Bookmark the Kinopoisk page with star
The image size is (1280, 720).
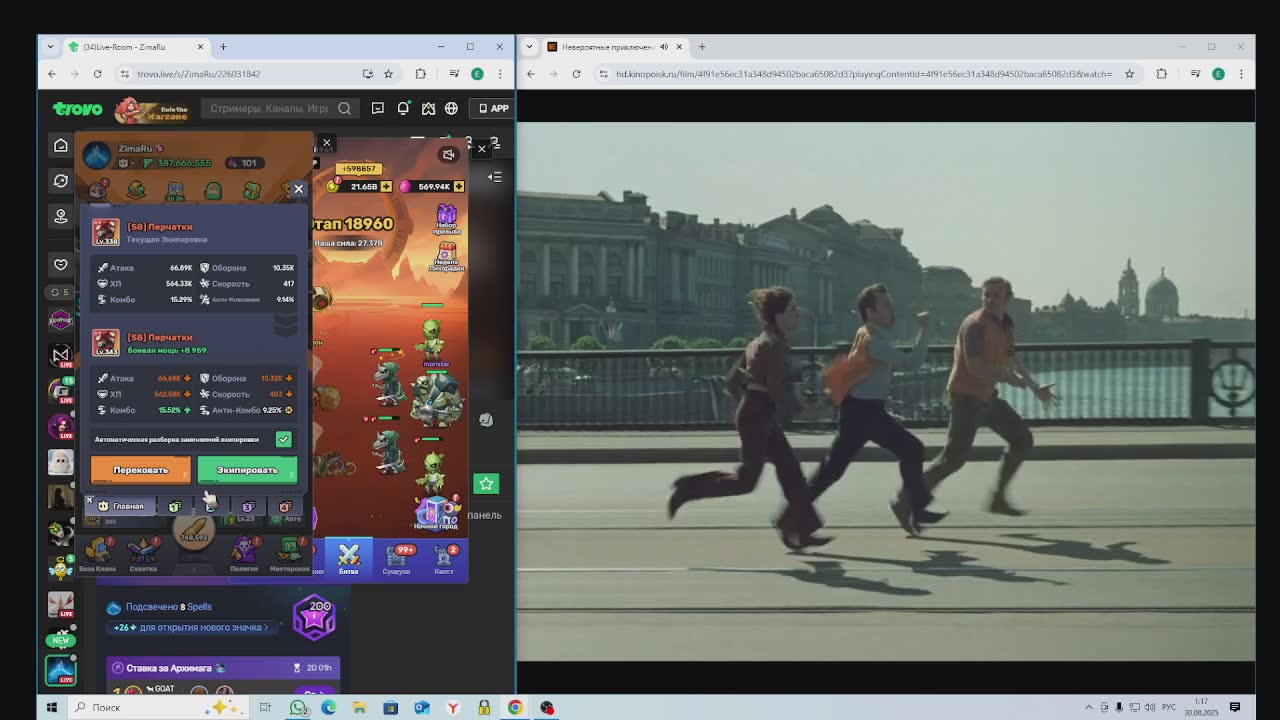pos(1129,74)
